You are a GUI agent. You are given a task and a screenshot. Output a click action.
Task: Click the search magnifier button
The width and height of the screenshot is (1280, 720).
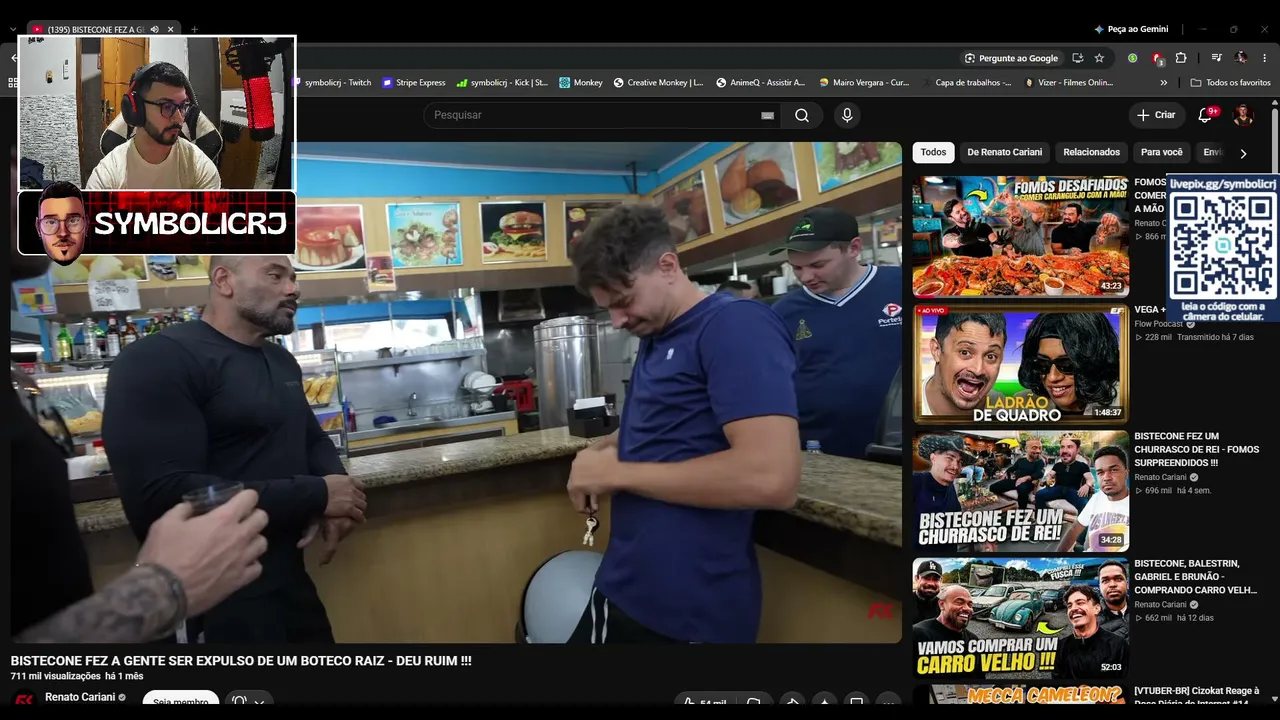click(802, 115)
